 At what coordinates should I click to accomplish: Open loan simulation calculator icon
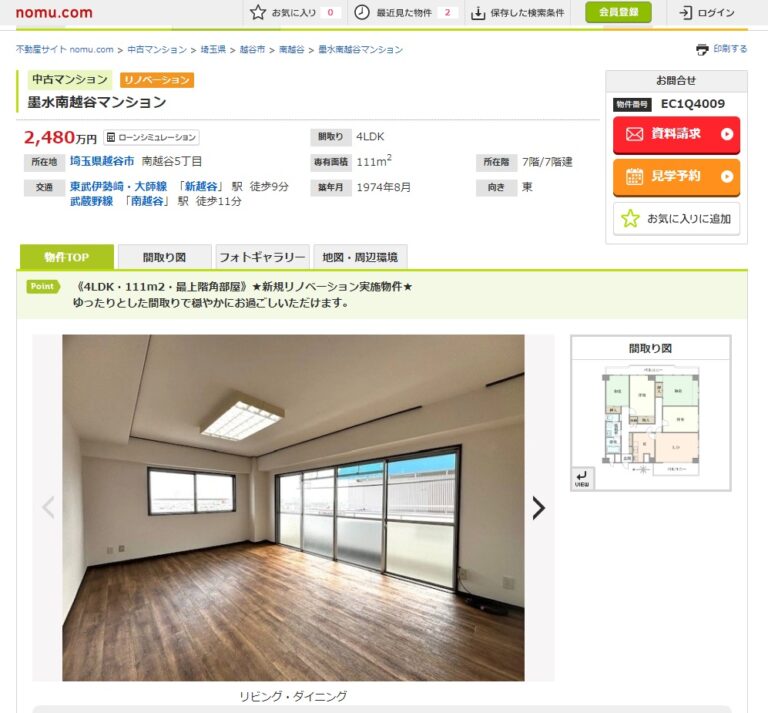pyautogui.click(x=111, y=137)
